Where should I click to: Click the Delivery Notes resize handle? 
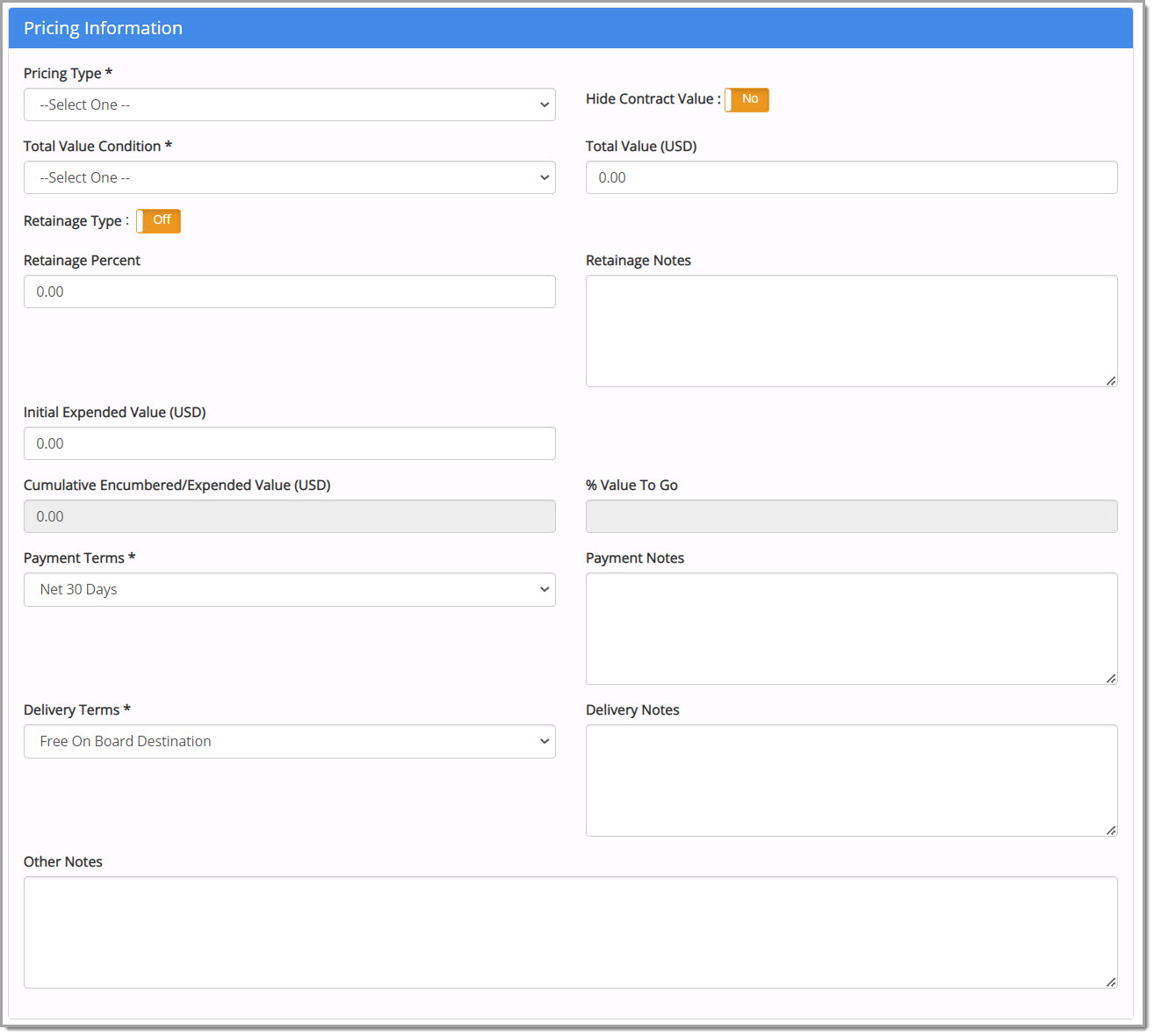1111,830
